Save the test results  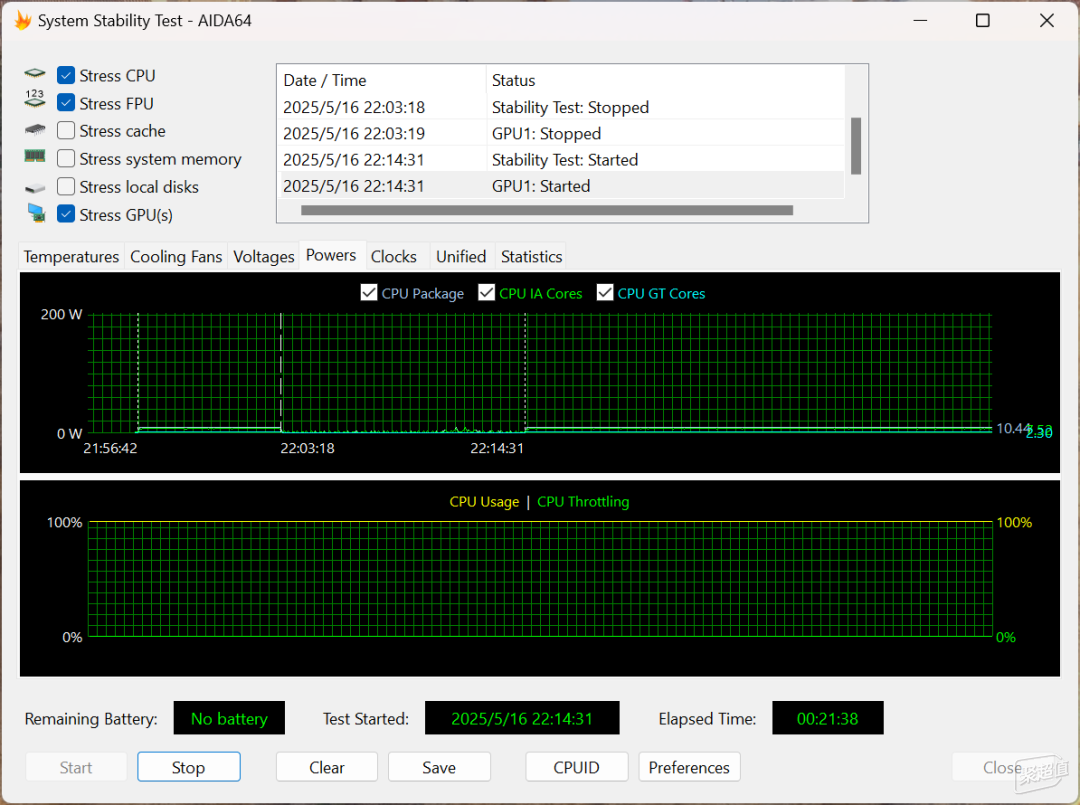pyautogui.click(x=439, y=767)
